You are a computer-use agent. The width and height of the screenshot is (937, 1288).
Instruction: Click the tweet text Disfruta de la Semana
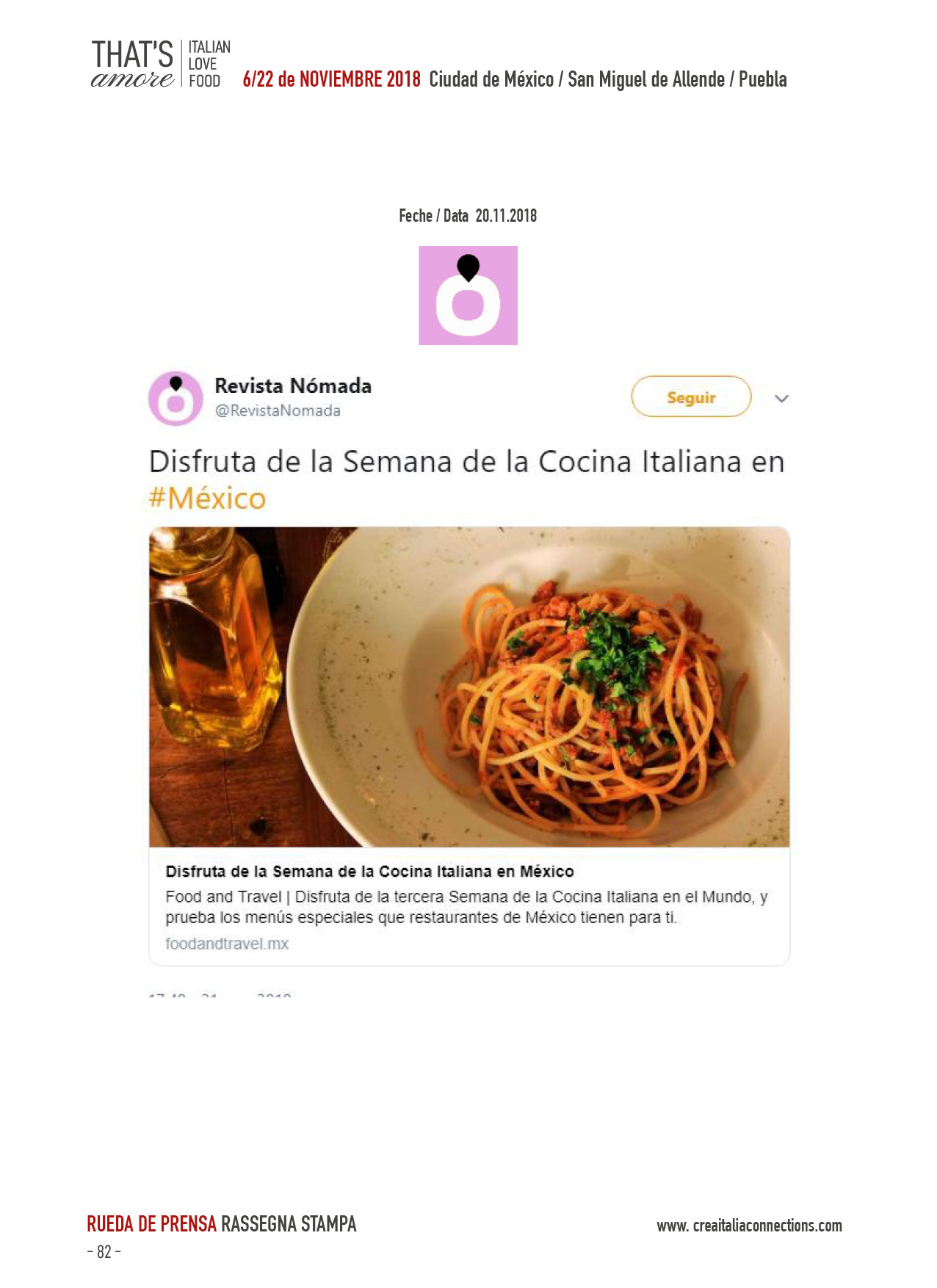pos(466,462)
